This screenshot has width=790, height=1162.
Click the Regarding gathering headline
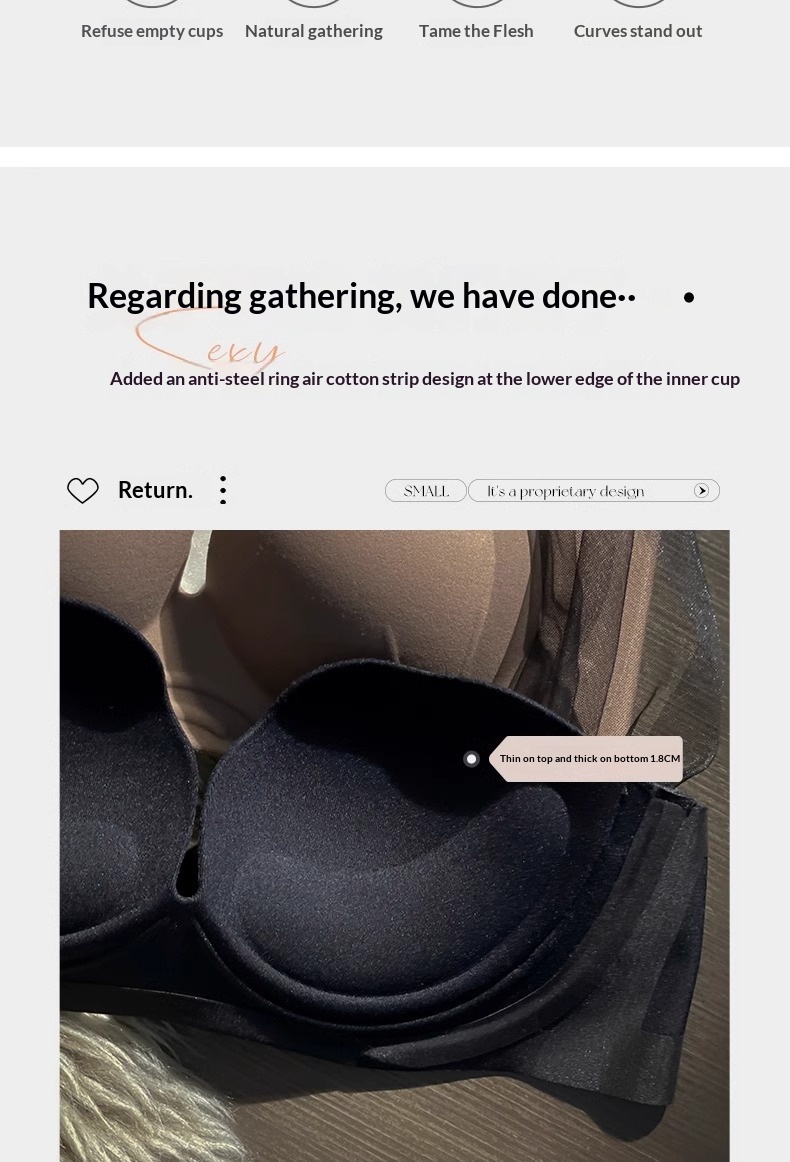tap(362, 296)
